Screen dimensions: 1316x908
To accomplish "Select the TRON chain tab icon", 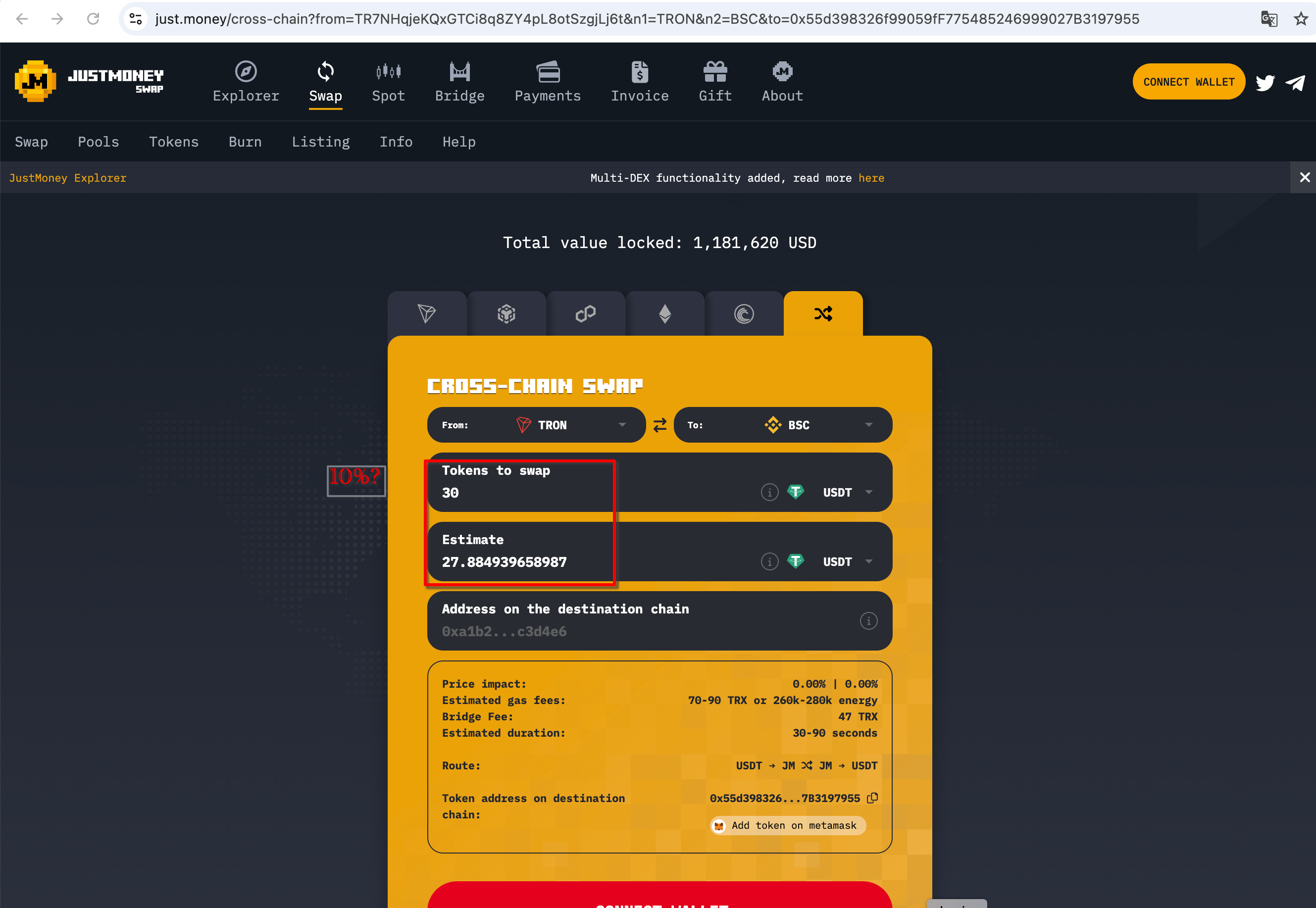I will (427, 313).
